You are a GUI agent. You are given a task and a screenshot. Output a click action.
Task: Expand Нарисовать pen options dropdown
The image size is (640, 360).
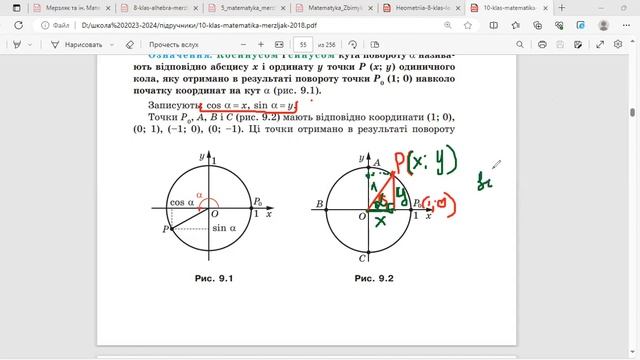click(x=112, y=44)
